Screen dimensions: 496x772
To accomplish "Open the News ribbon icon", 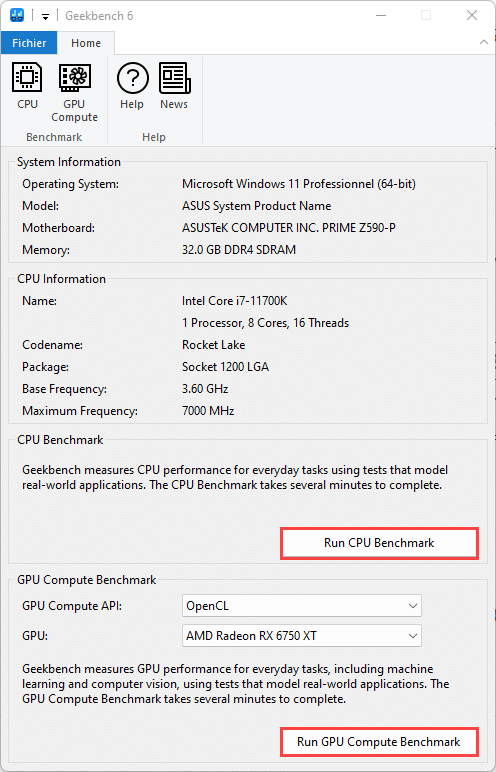I will (x=174, y=86).
